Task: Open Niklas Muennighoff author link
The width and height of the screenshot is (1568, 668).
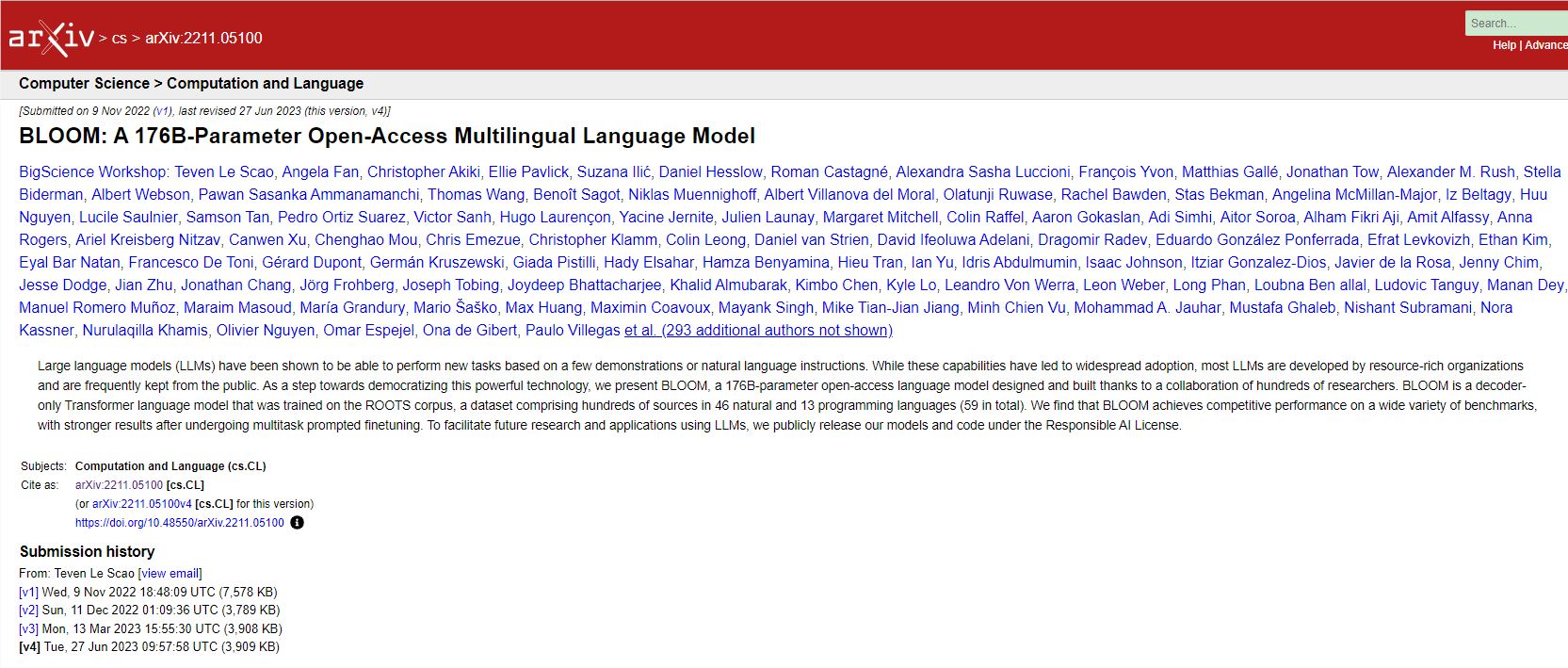Action: pyautogui.click(x=692, y=194)
